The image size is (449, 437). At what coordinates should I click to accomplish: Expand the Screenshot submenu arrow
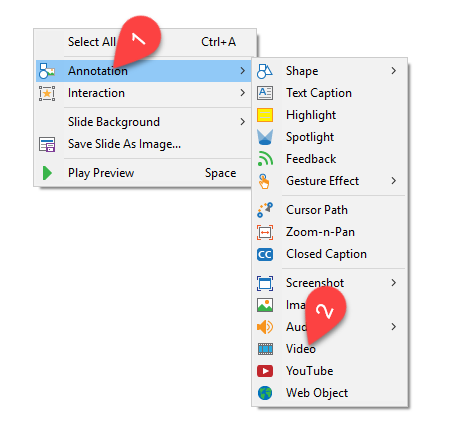[394, 283]
